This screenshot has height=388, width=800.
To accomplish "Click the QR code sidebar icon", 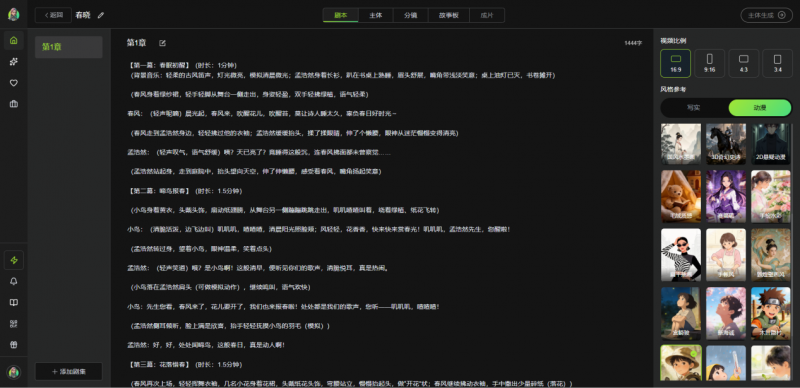I will [14, 324].
